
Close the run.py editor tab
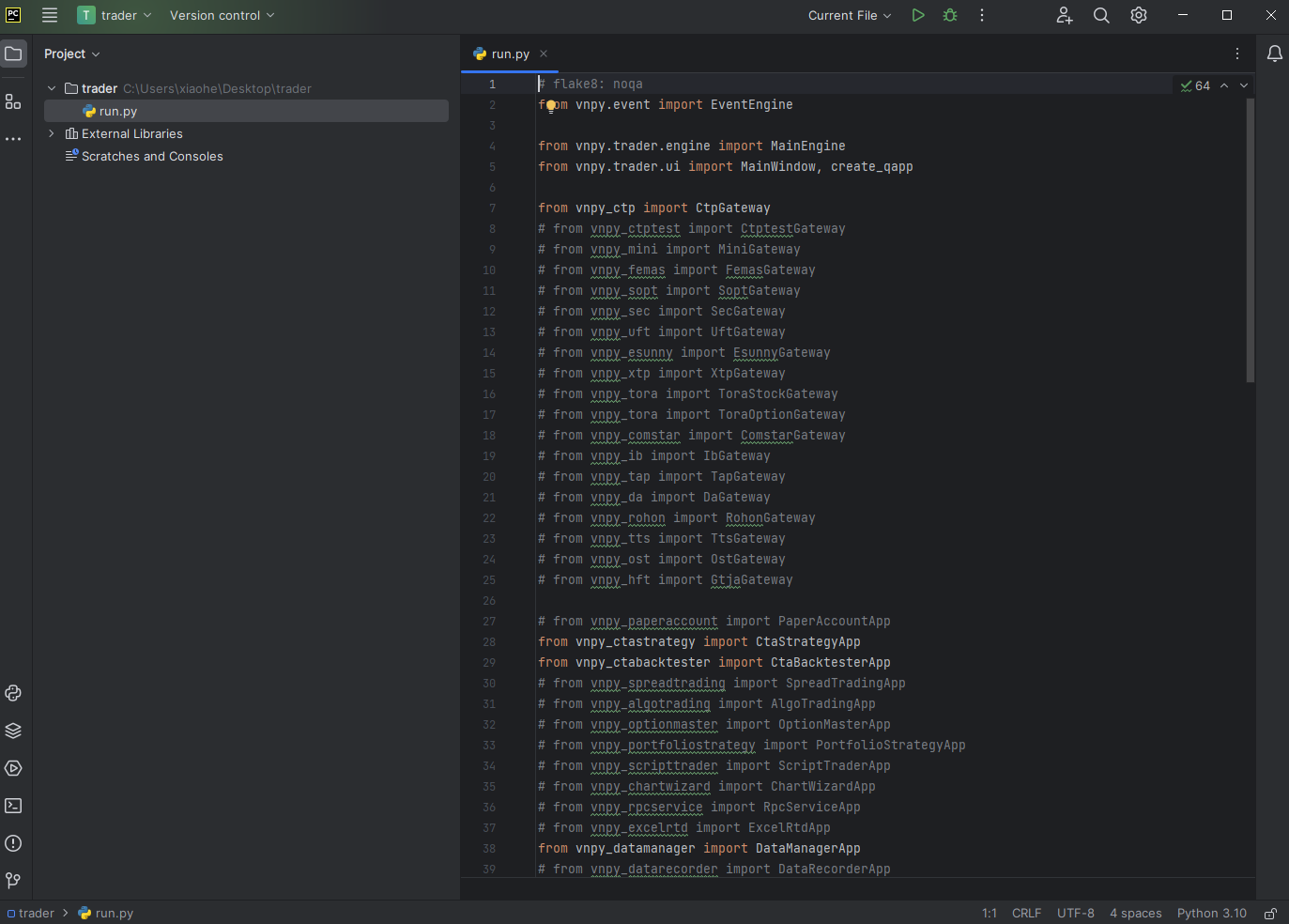click(x=544, y=54)
